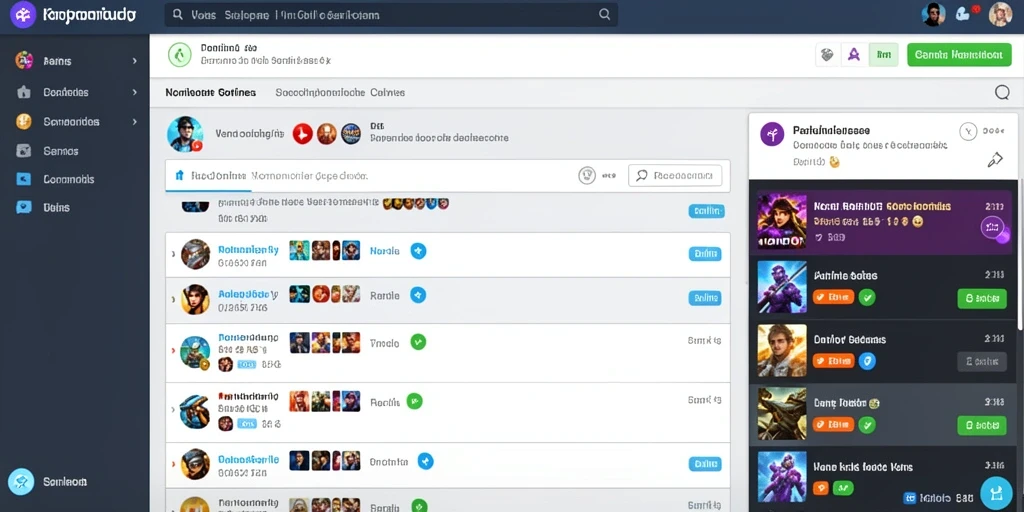Viewport: 1024px width, 512px height.
Task: Click the grey gem icon beside the purple A
Action: (827, 56)
